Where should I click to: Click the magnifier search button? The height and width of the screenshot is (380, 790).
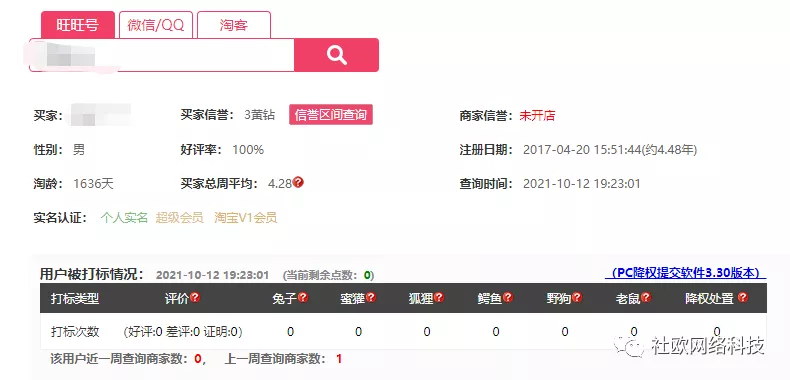336,54
